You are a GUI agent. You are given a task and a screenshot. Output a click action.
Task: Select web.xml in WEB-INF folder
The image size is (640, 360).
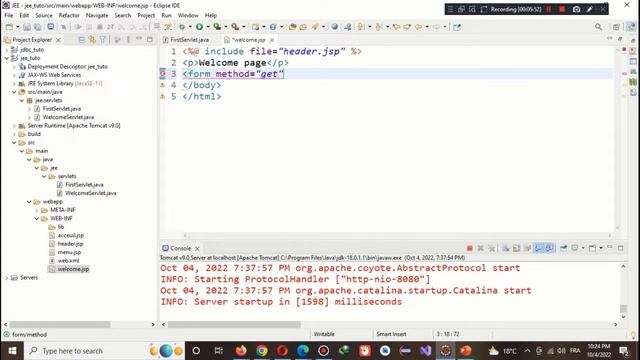pos(68,260)
